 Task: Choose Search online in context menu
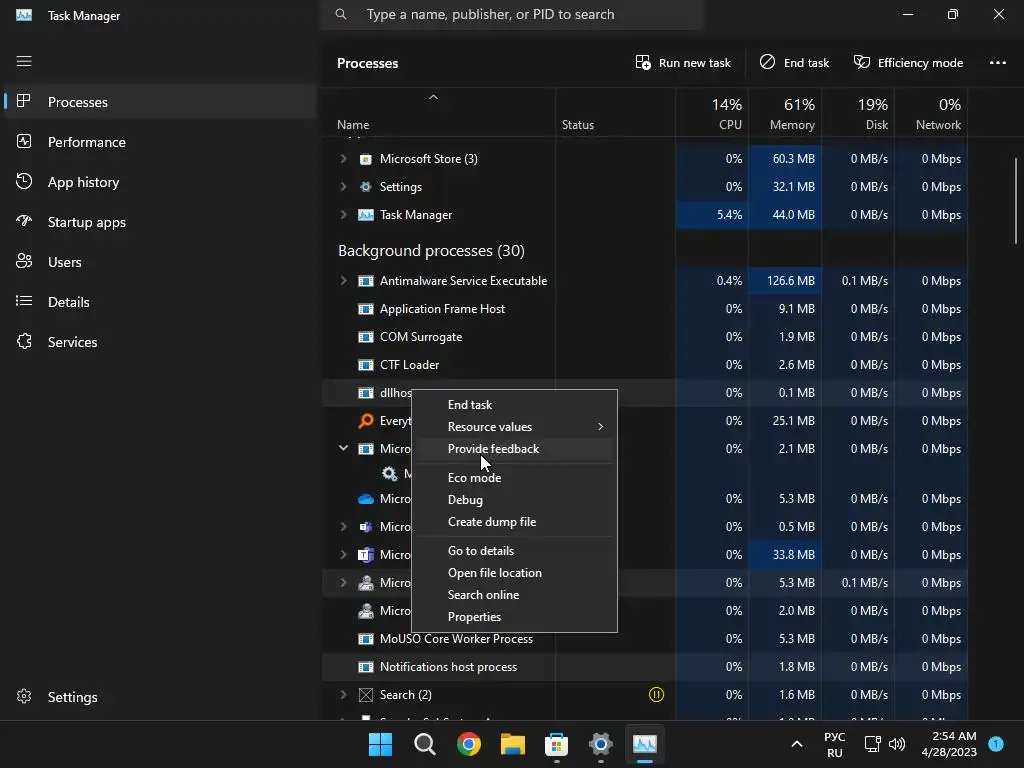[x=514, y=595]
